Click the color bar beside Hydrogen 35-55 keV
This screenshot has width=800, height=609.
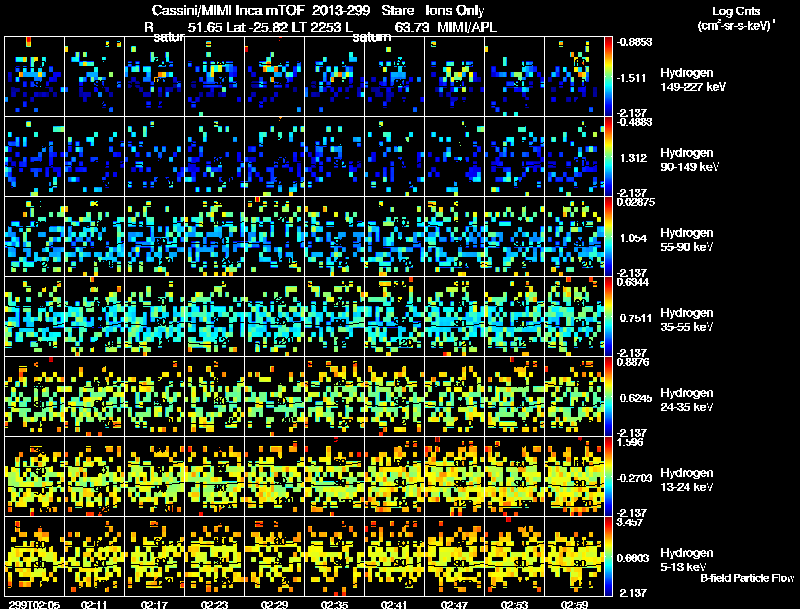click(x=608, y=317)
